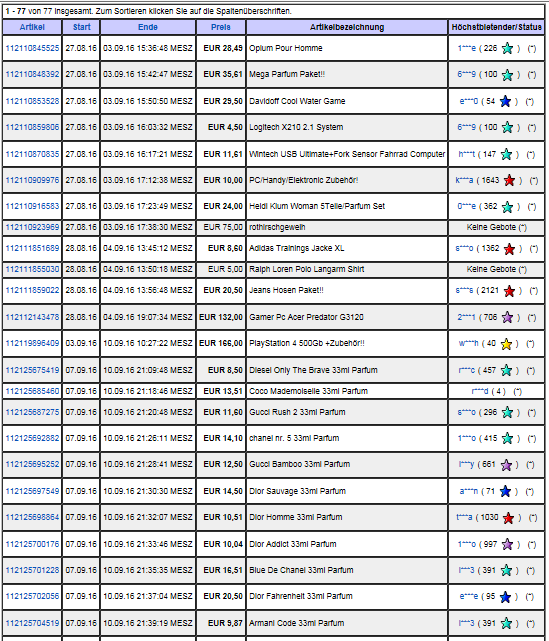This screenshot has width=549, height=641.
Task: Click purple star in Gamer Pc Acer Predator row
Action: click(x=507, y=317)
